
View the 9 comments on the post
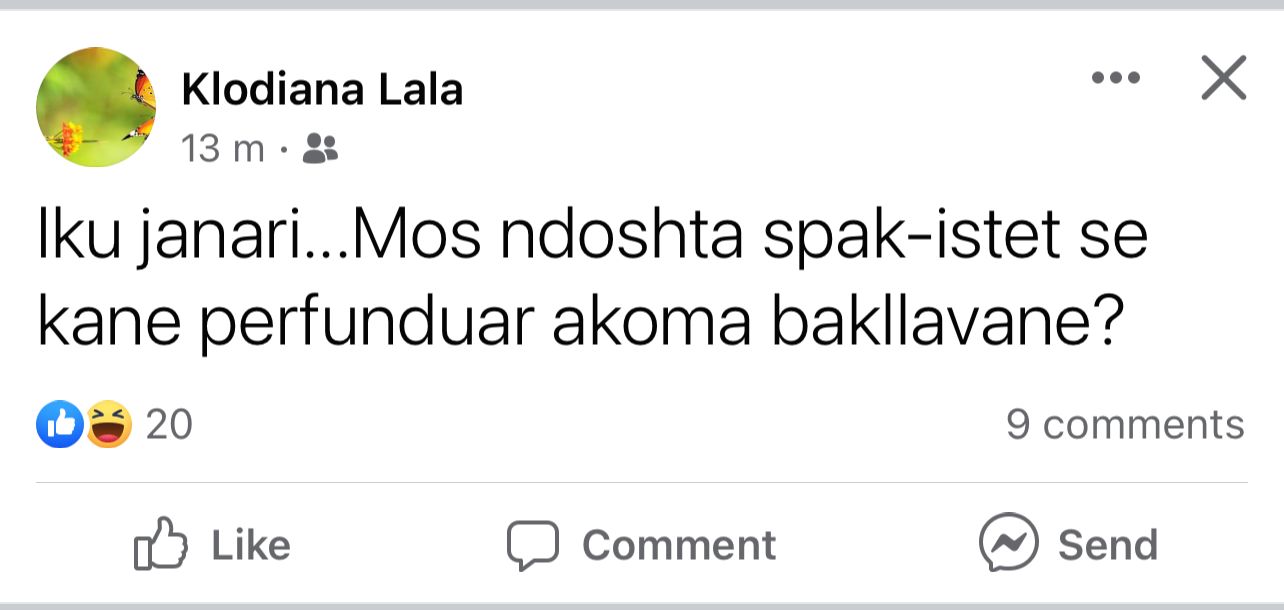tap(1124, 425)
